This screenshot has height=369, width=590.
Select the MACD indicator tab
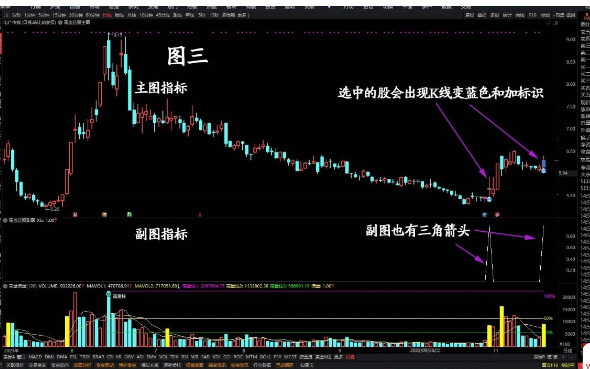pyautogui.click(x=35, y=356)
